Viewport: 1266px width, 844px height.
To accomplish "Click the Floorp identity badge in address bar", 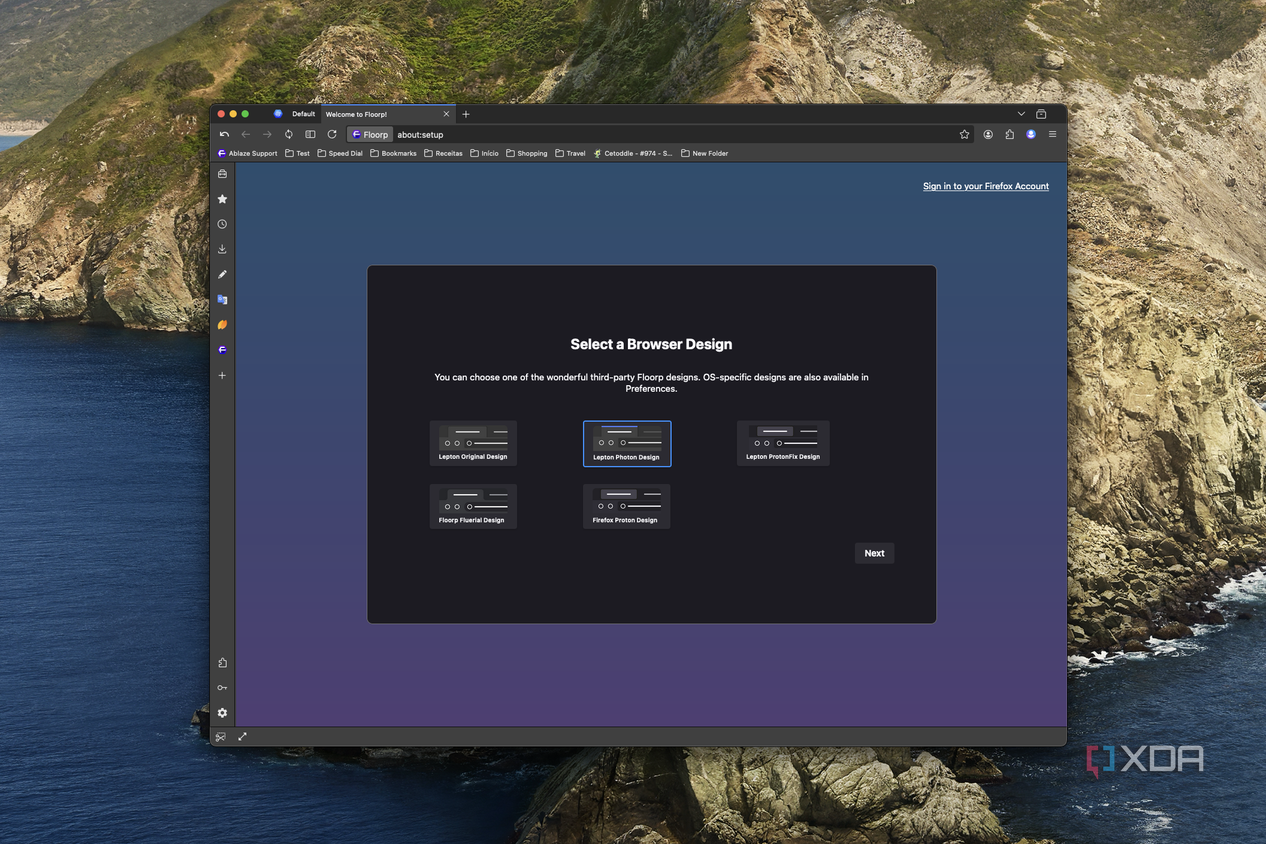I will 370,134.
